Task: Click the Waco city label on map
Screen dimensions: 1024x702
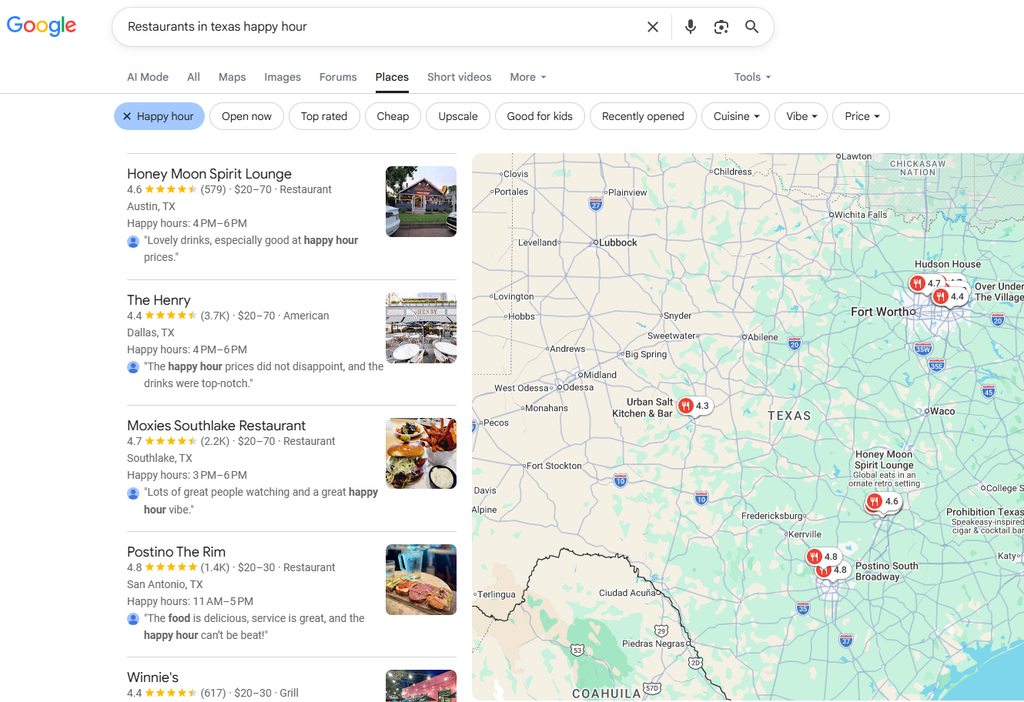Action: (x=942, y=411)
